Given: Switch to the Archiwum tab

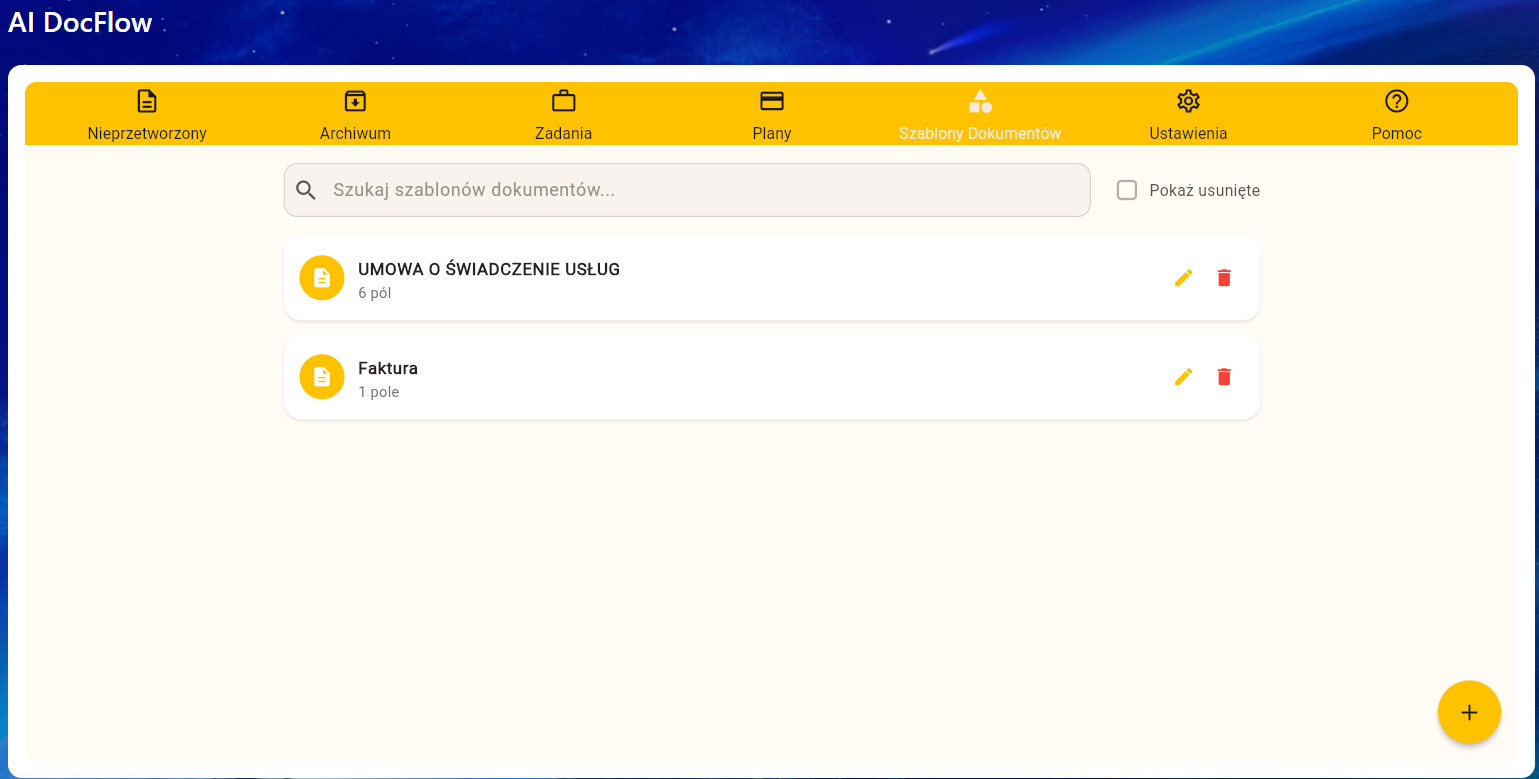Looking at the screenshot, I should coord(355,114).
